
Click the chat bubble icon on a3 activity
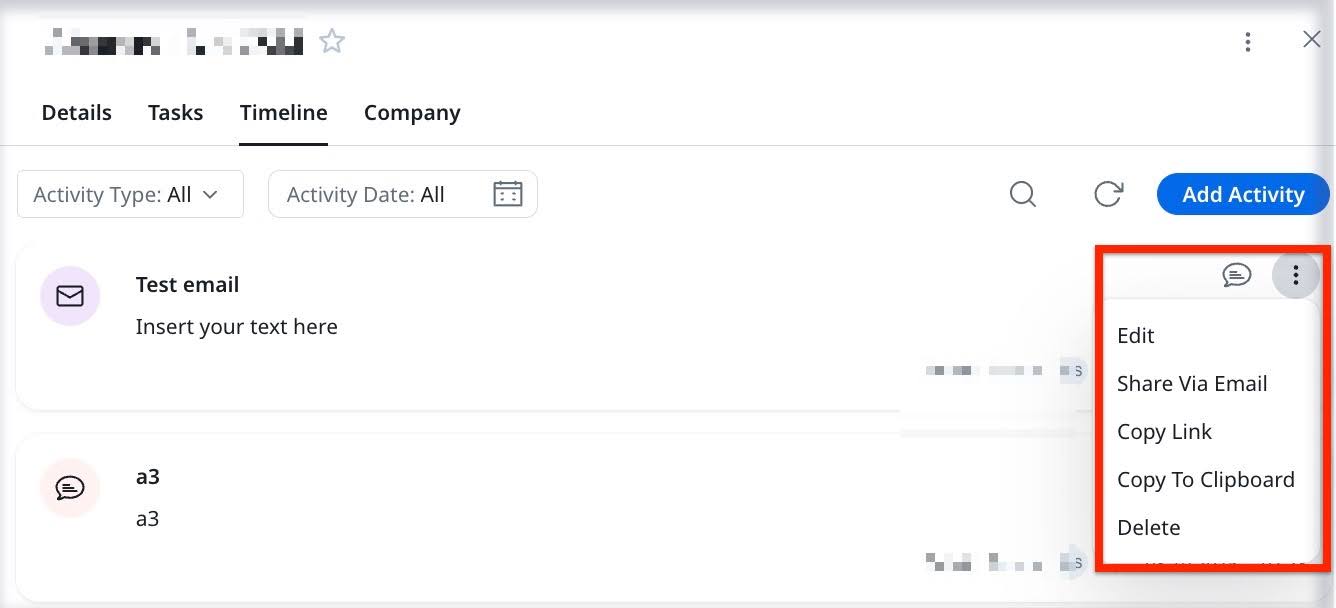coord(70,488)
